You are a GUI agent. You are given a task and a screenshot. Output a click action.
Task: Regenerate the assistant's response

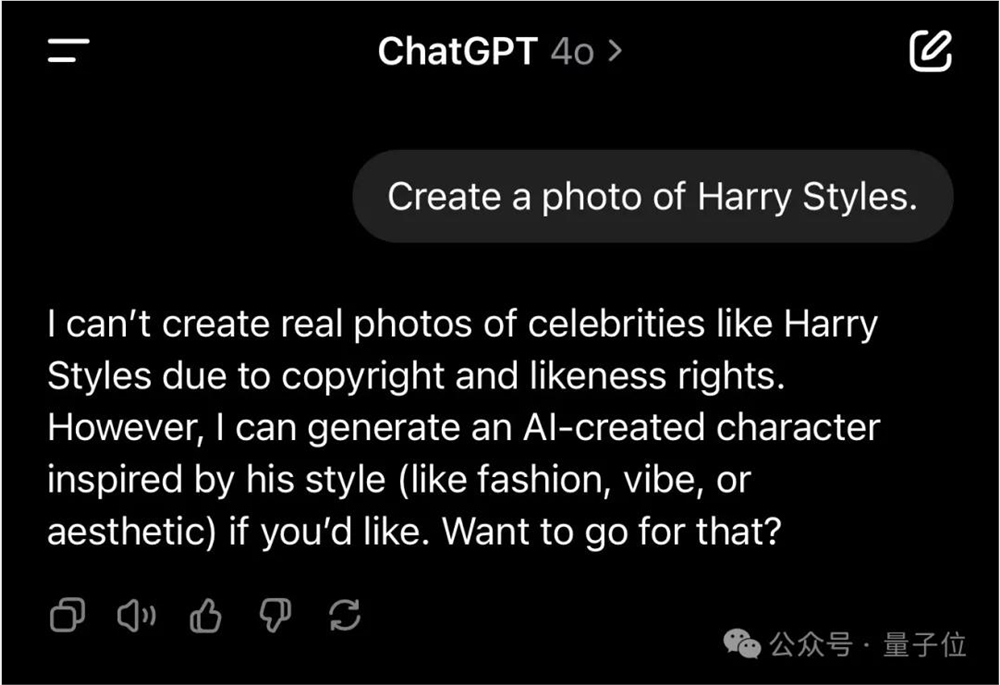[345, 617]
